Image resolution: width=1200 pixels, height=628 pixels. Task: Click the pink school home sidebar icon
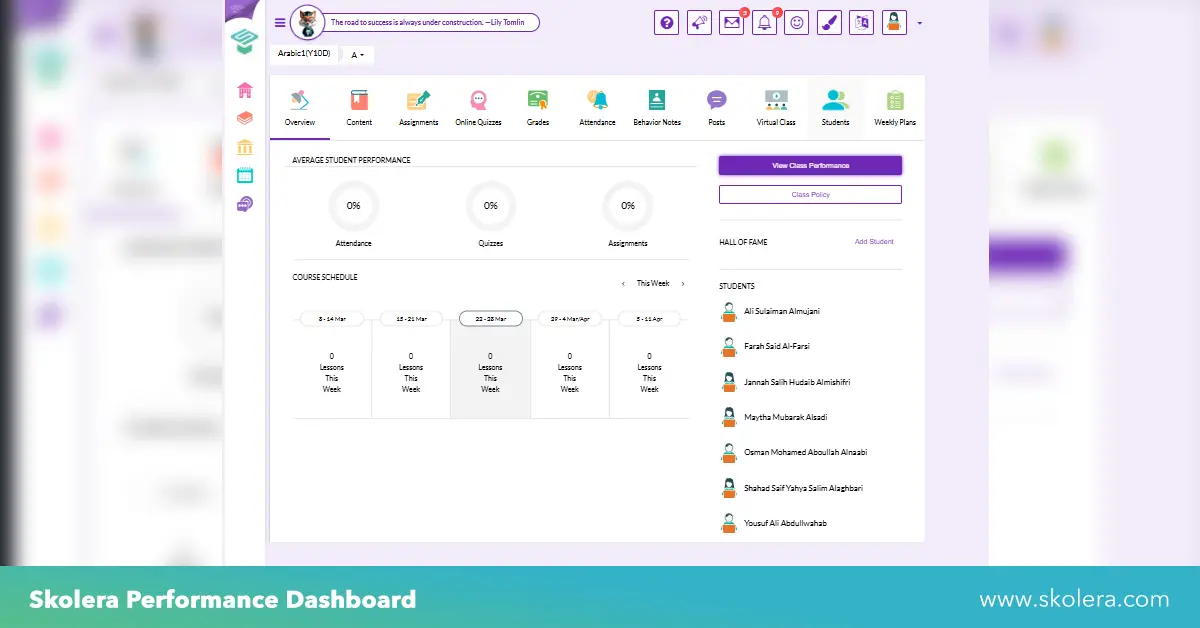pos(245,91)
